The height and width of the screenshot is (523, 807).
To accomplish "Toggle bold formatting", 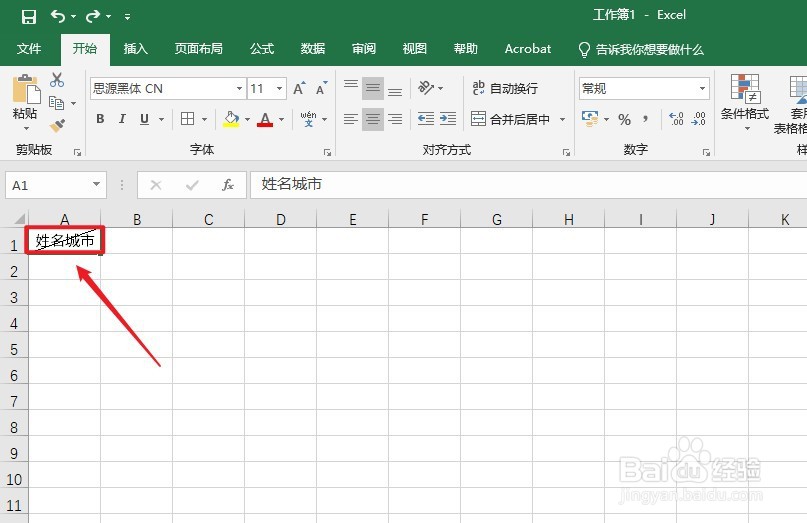I will (100, 119).
